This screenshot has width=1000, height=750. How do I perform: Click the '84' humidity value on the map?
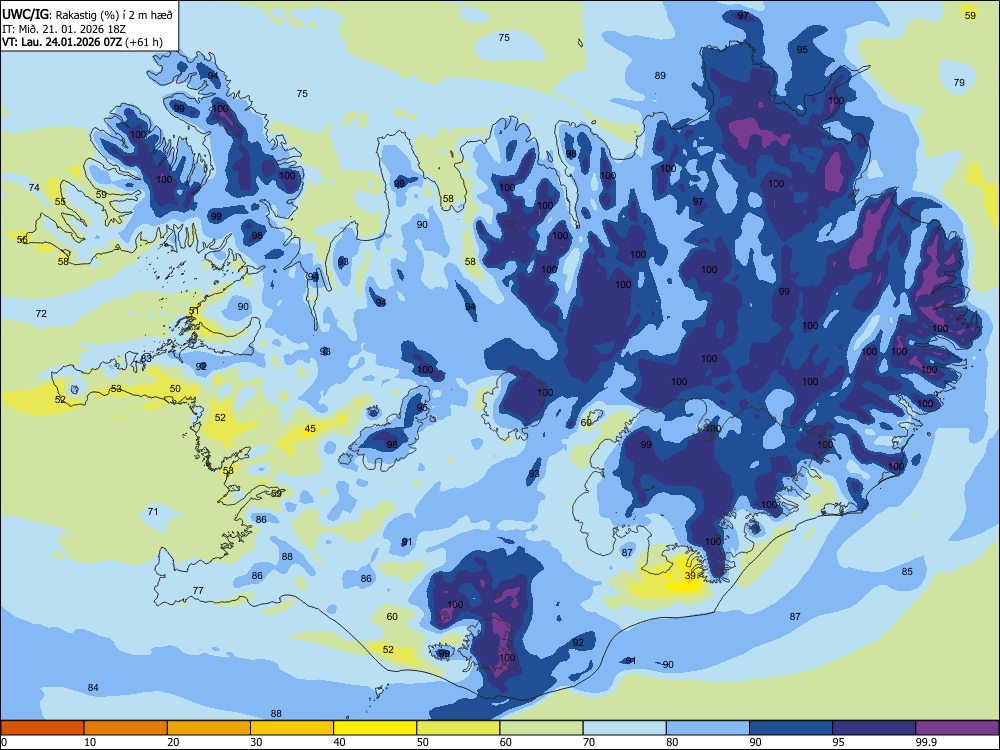click(x=93, y=688)
